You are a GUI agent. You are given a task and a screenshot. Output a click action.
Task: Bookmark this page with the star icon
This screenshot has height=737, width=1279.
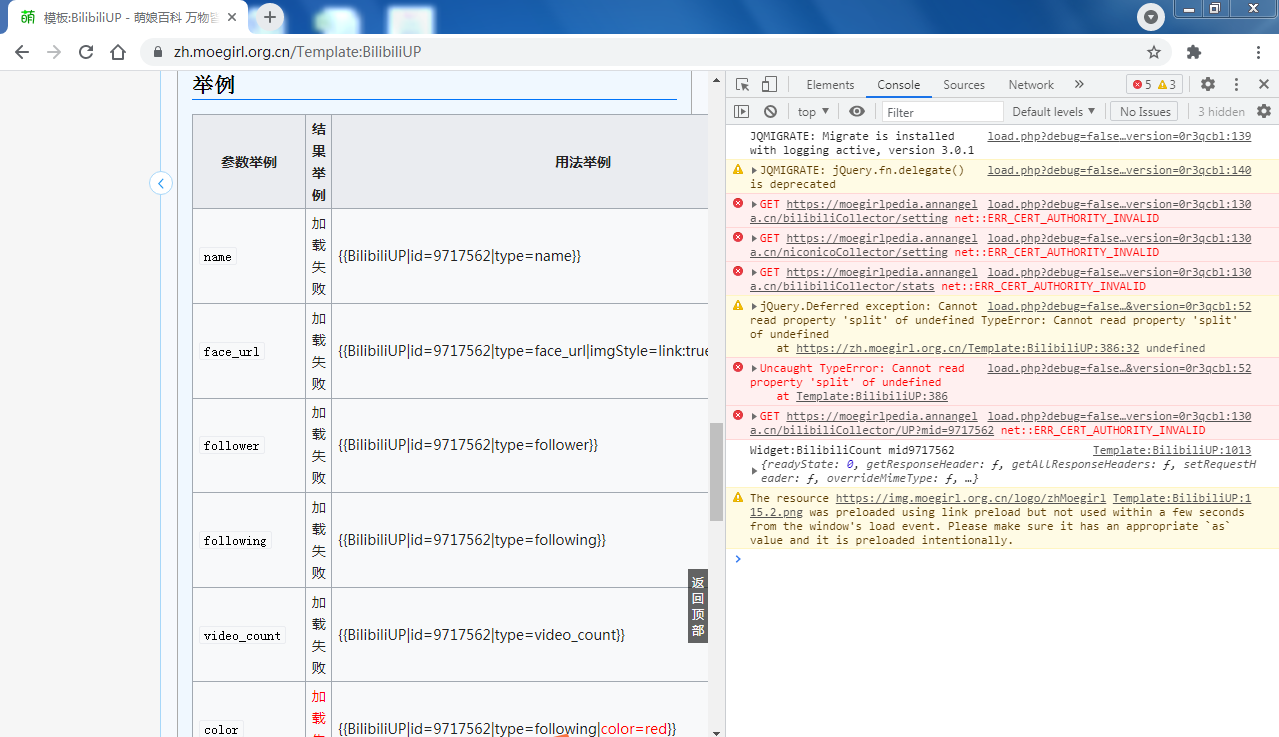[1154, 52]
